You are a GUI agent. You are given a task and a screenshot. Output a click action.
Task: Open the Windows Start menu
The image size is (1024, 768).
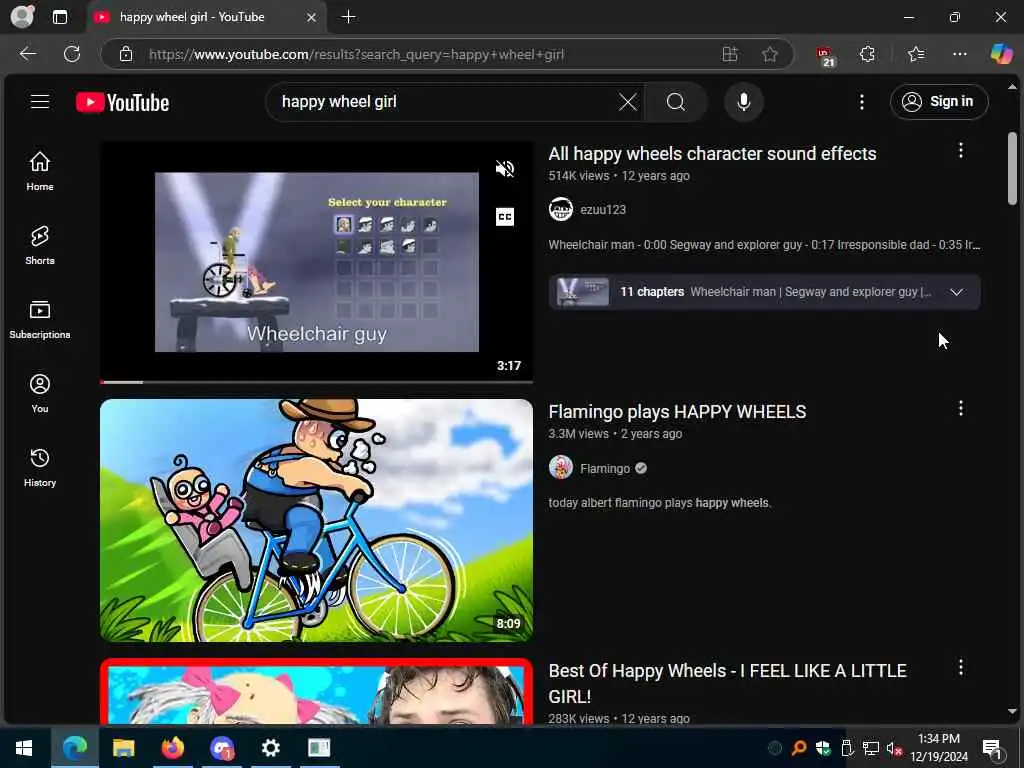[24, 748]
